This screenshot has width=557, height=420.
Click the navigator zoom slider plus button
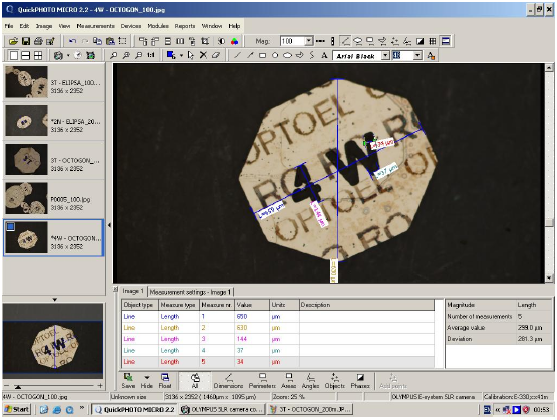click(x=100, y=386)
